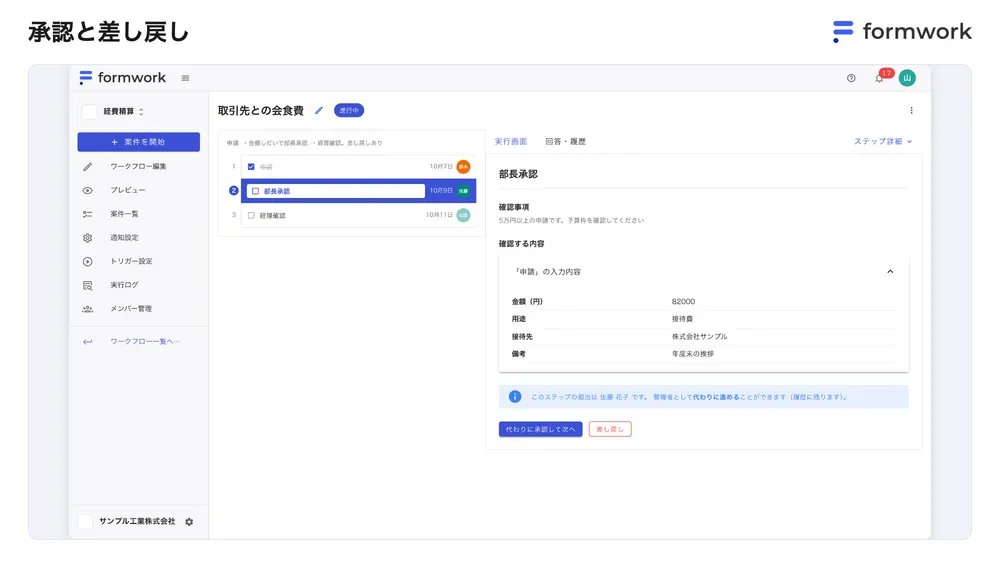Image resolution: width=1000 pixels, height=564 pixels.
Task: Expand the ステップ詳細 dropdown
Action: (883, 141)
